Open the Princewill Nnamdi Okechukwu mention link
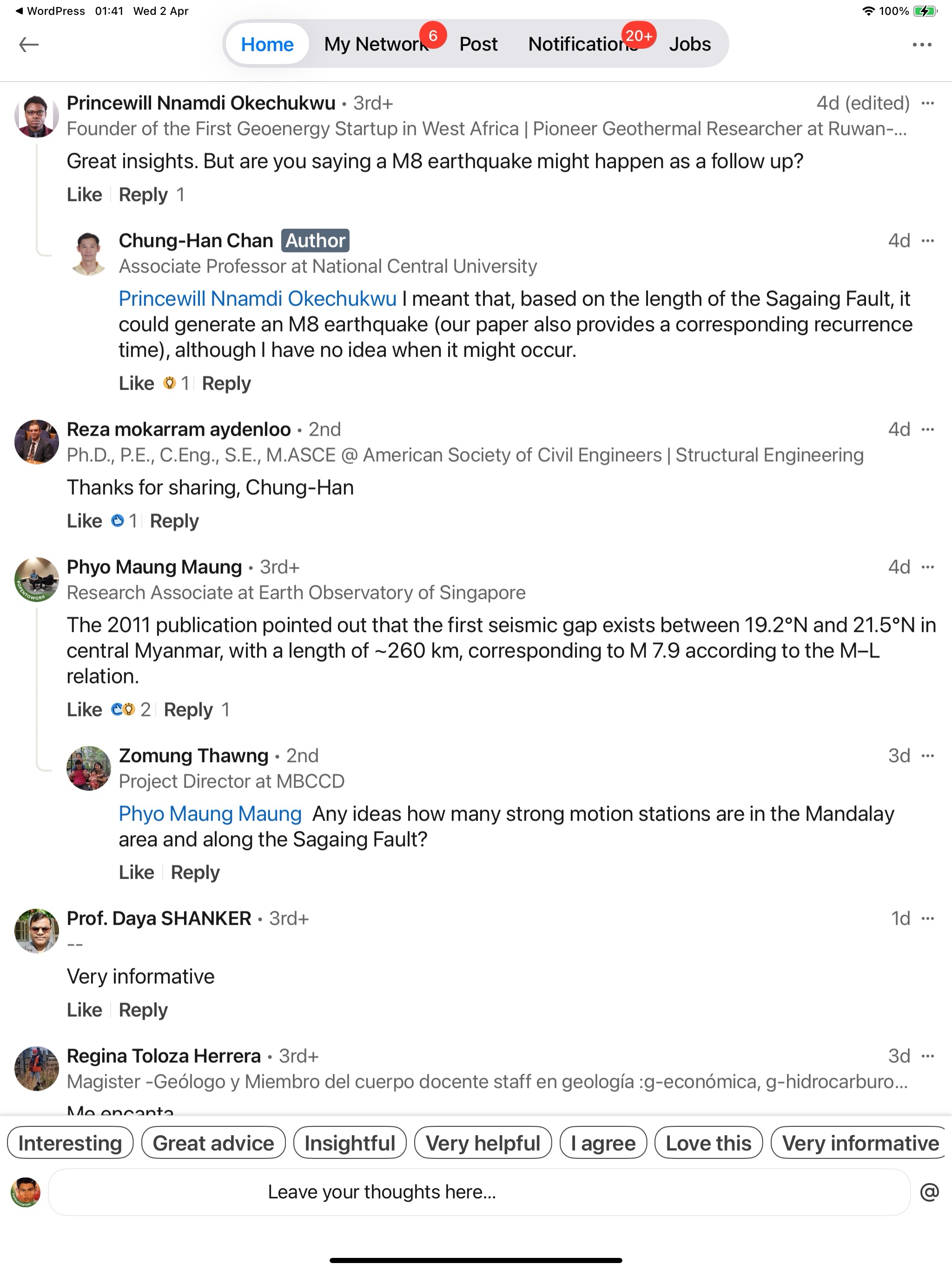This screenshot has width=952, height=1270. pyautogui.click(x=257, y=298)
